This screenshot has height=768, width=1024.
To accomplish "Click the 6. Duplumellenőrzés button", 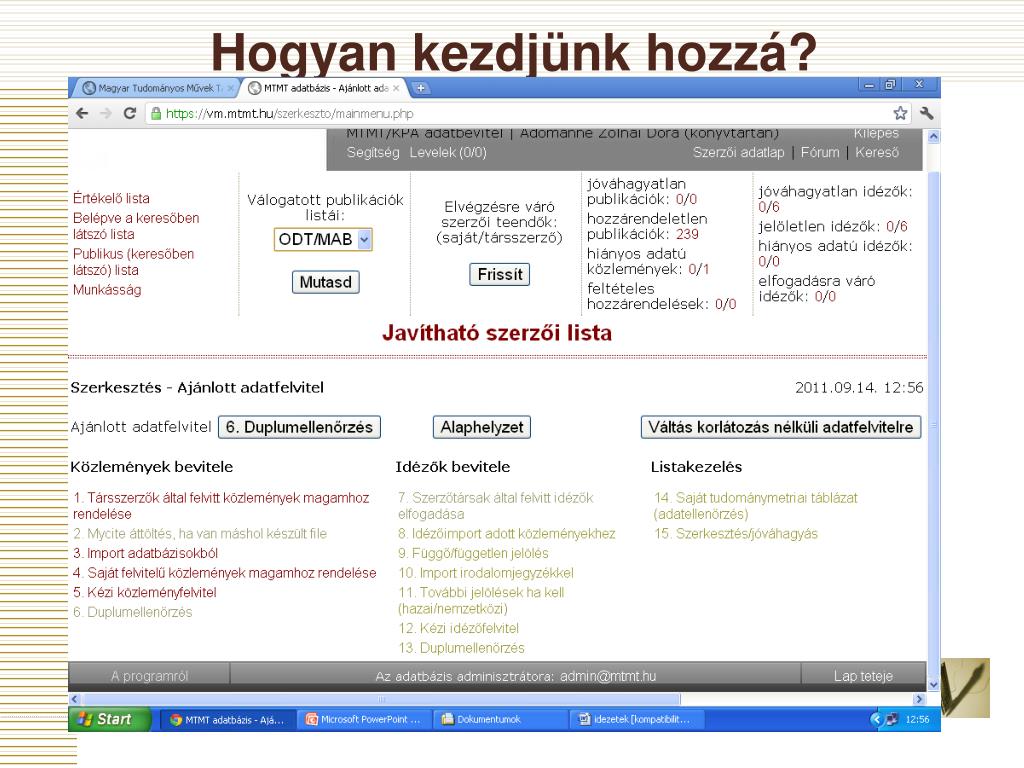I will 299,427.
